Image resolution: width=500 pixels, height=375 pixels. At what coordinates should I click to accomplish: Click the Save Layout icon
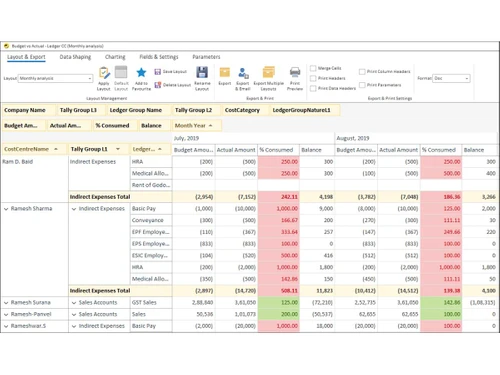[158, 72]
